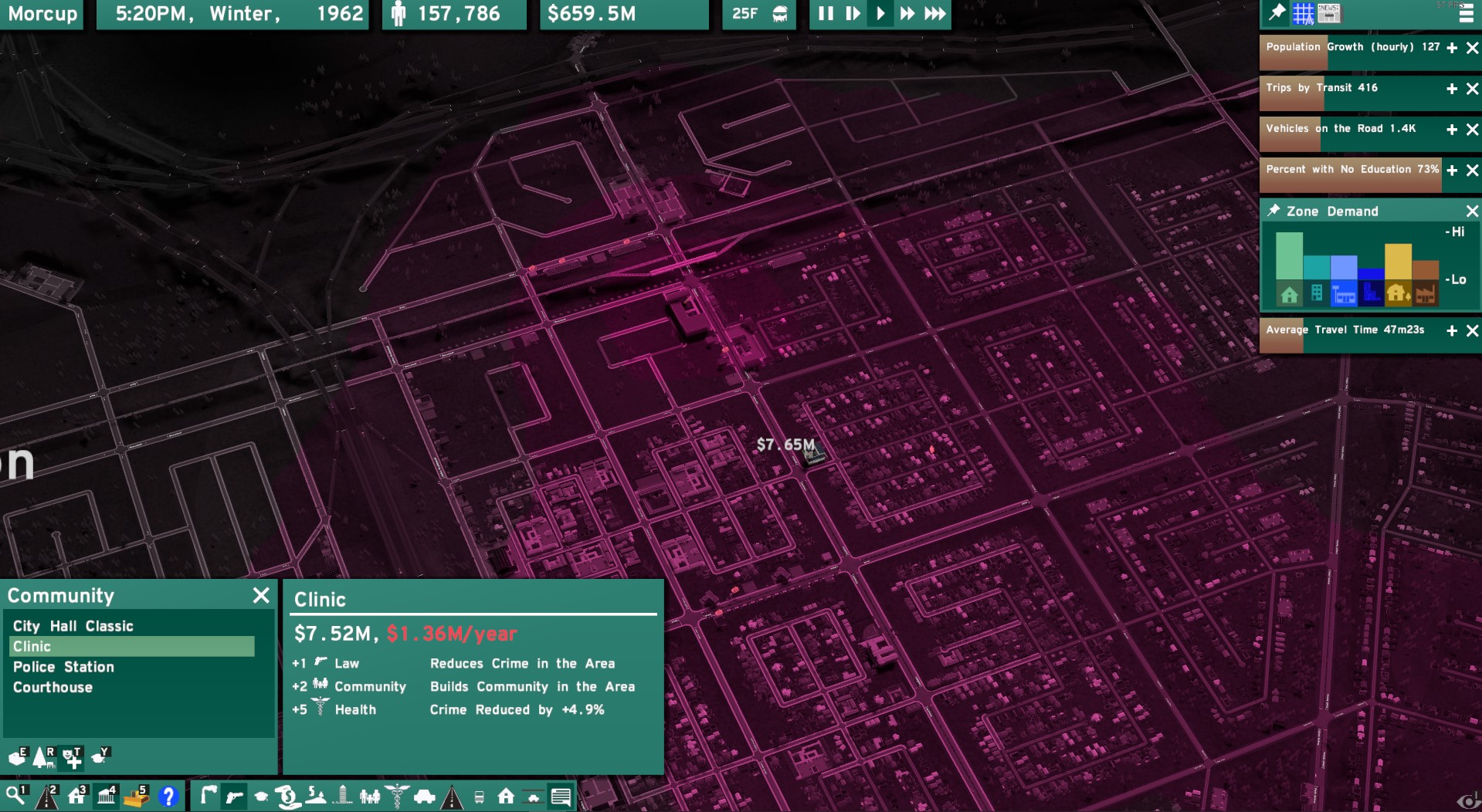Toggle the underground tunnel view icon

pos(533,796)
